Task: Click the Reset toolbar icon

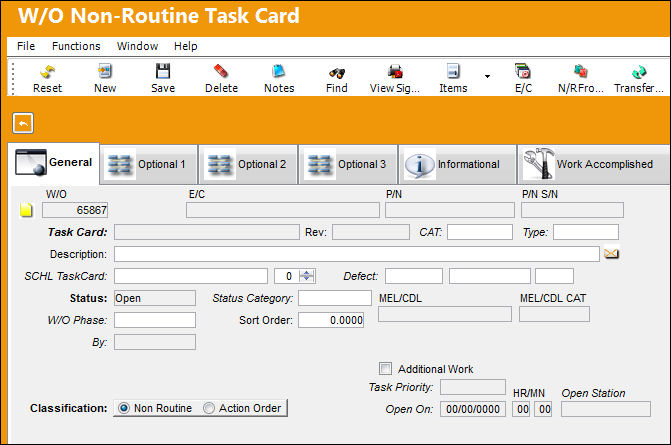Action: coord(47,72)
